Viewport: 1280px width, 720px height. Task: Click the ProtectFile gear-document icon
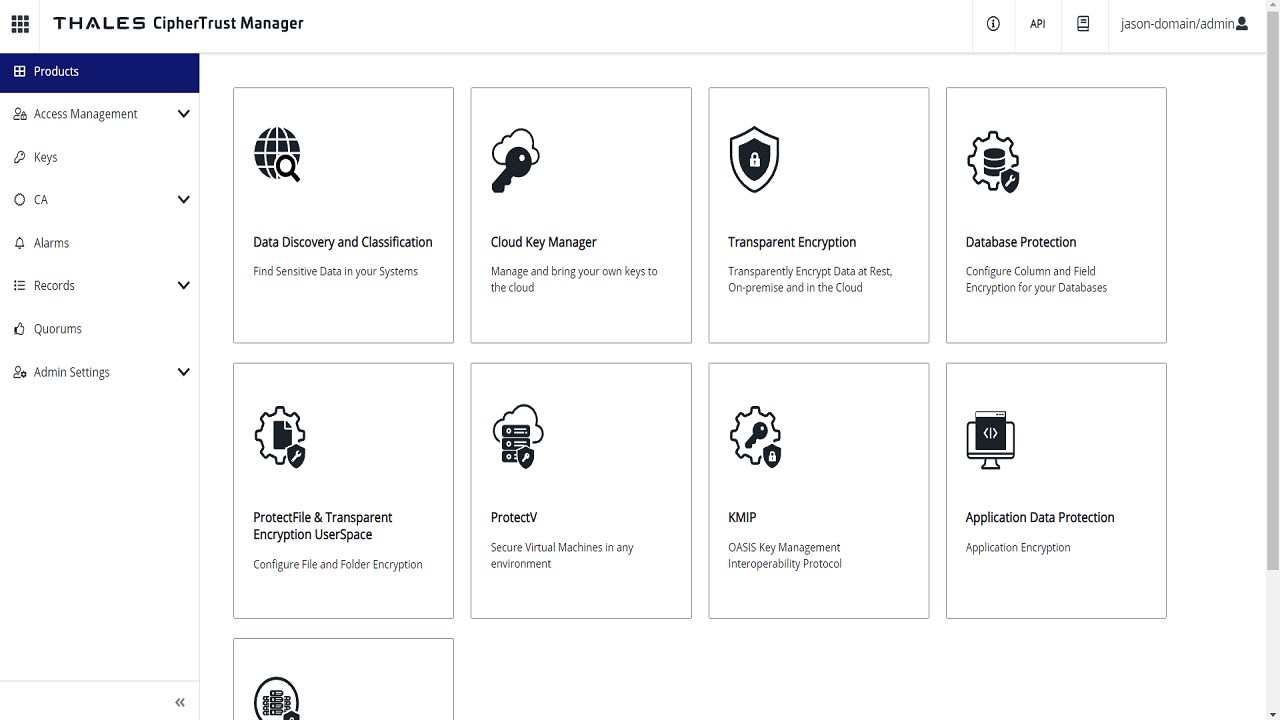[280, 437]
